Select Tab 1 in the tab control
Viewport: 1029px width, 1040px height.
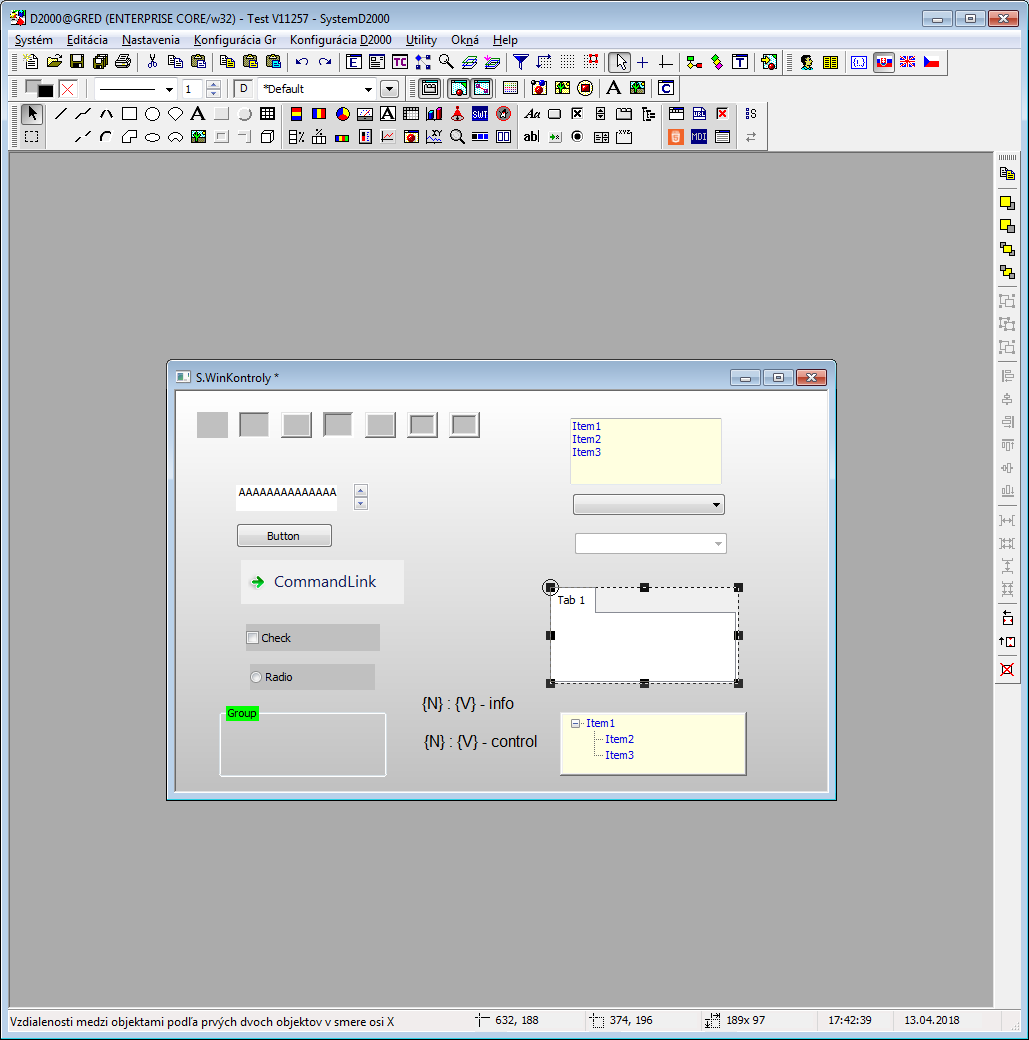coord(572,600)
